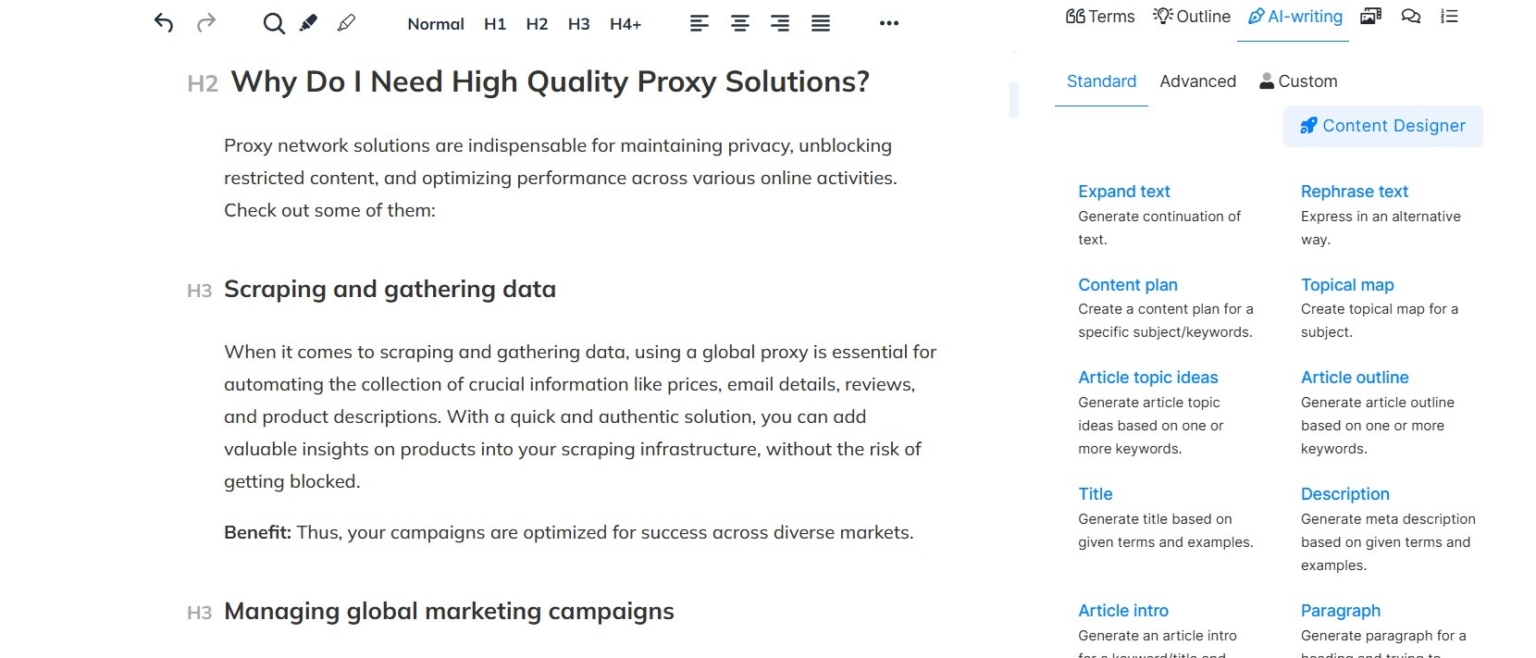
Task: Select the outlined highlighter marker icon
Action: pos(346,23)
